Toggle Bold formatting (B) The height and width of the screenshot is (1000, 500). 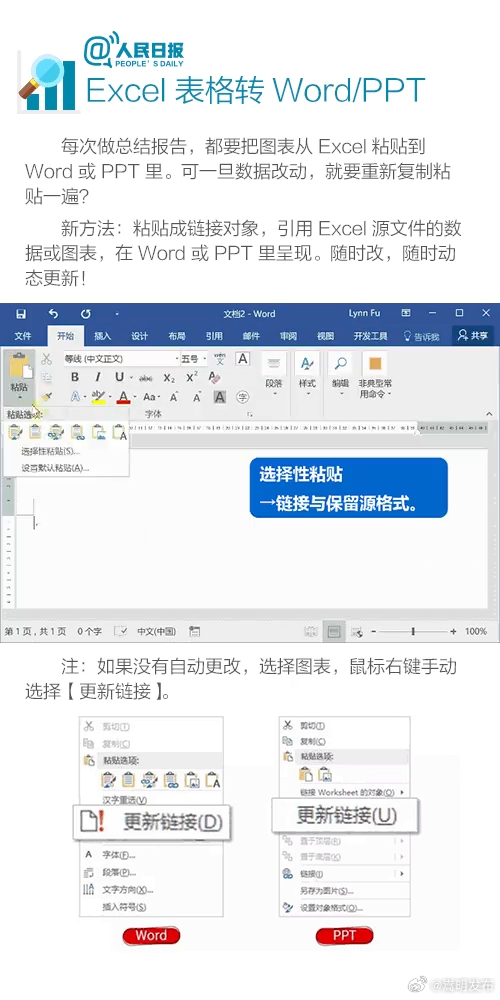pos(75,378)
